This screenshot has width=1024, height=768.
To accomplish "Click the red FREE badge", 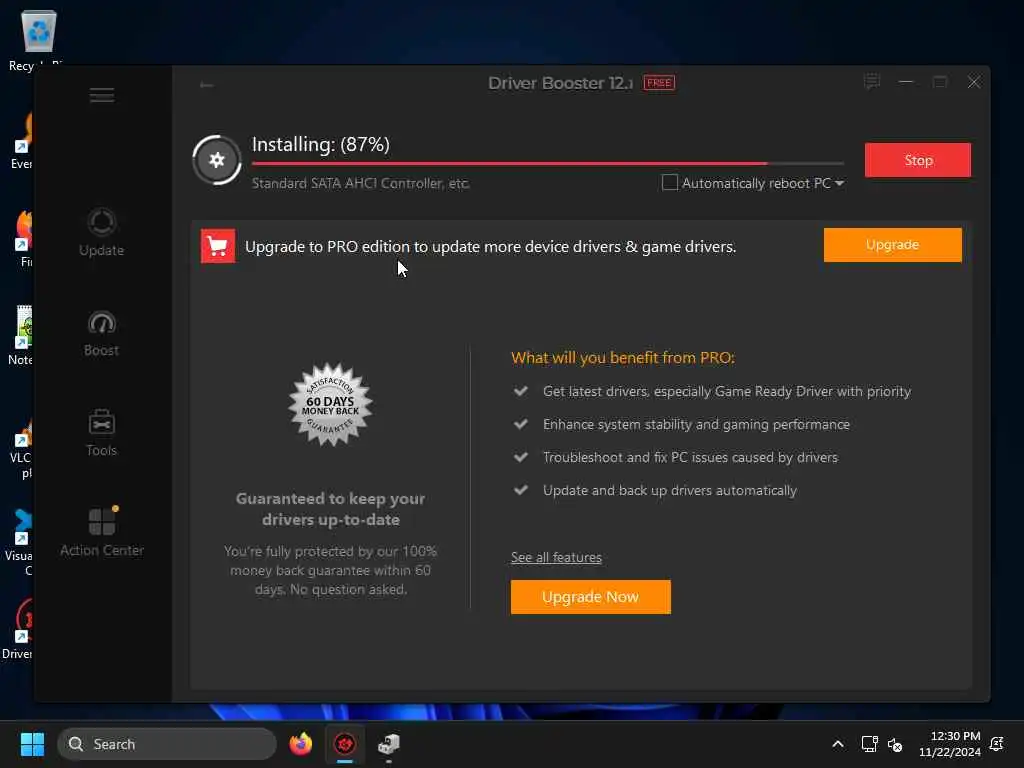I will tap(659, 83).
